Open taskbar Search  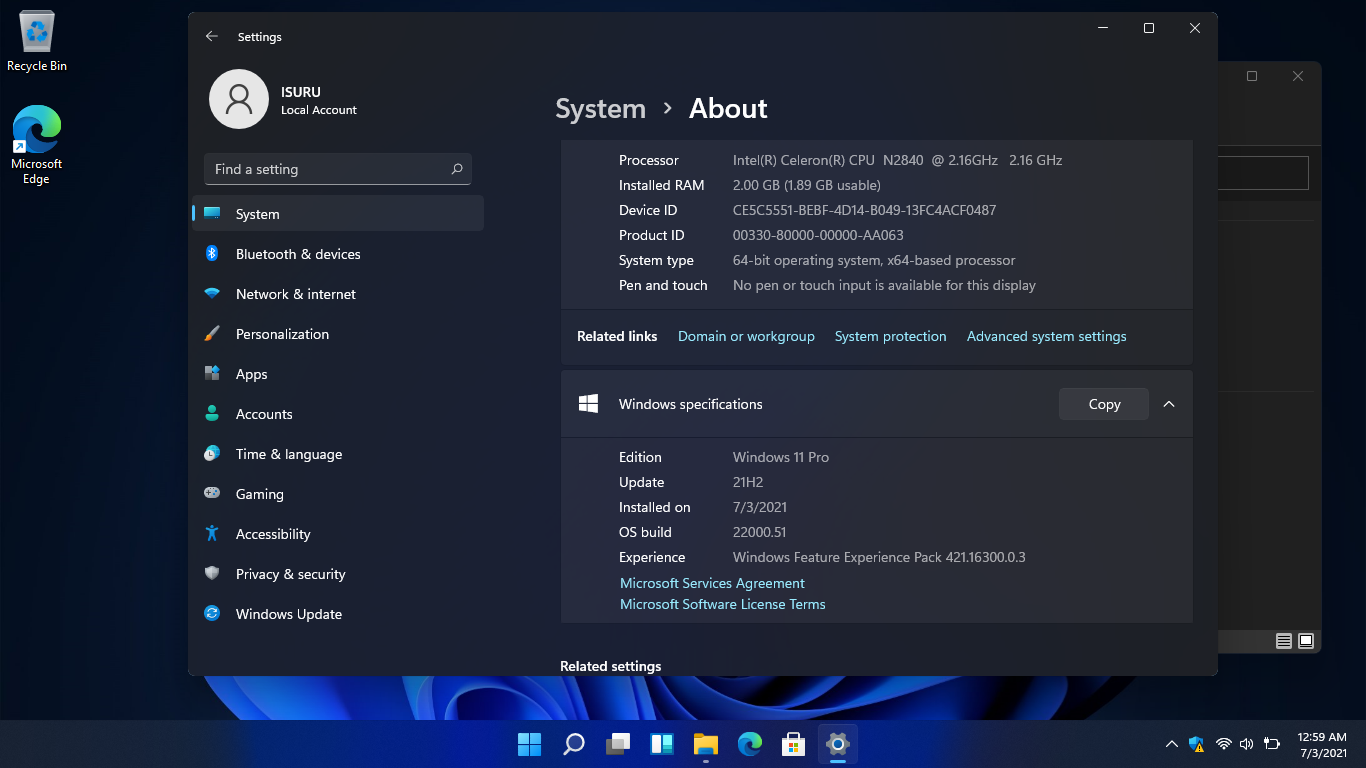[574, 744]
